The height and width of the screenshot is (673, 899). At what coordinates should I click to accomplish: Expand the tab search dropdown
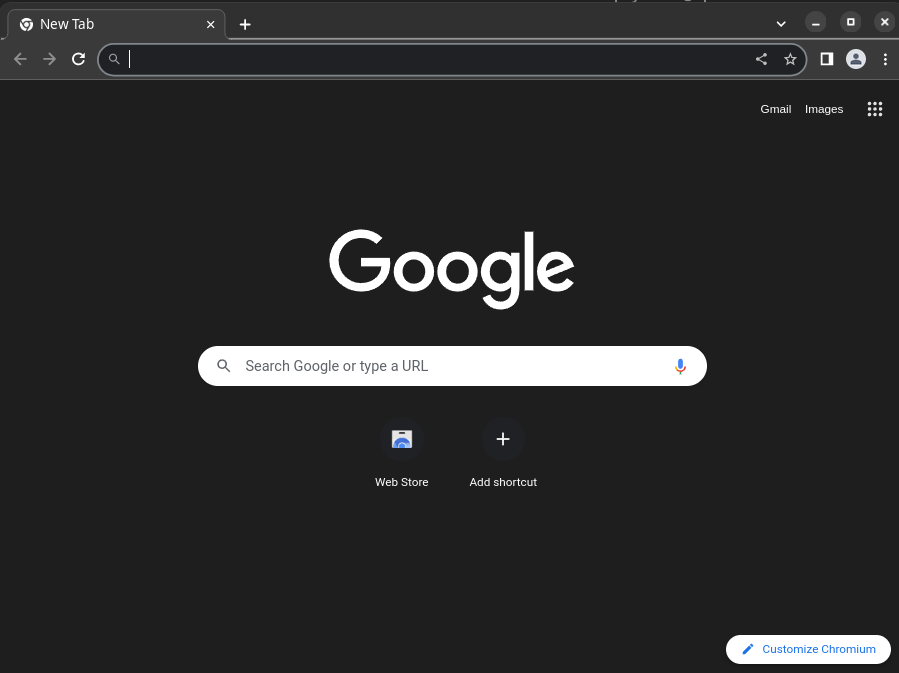(x=780, y=24)
